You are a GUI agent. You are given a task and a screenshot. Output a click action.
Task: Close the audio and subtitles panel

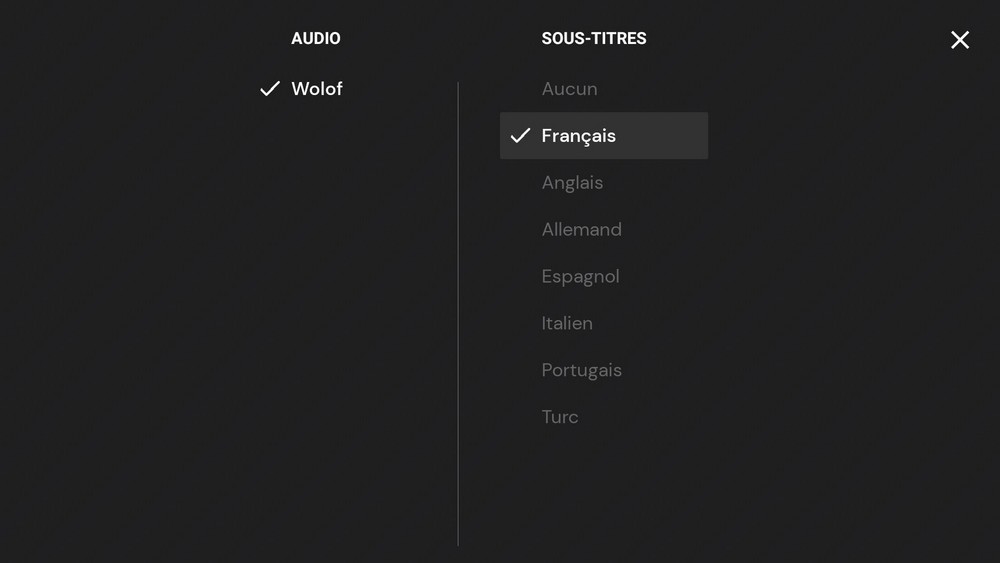(960, 40)
